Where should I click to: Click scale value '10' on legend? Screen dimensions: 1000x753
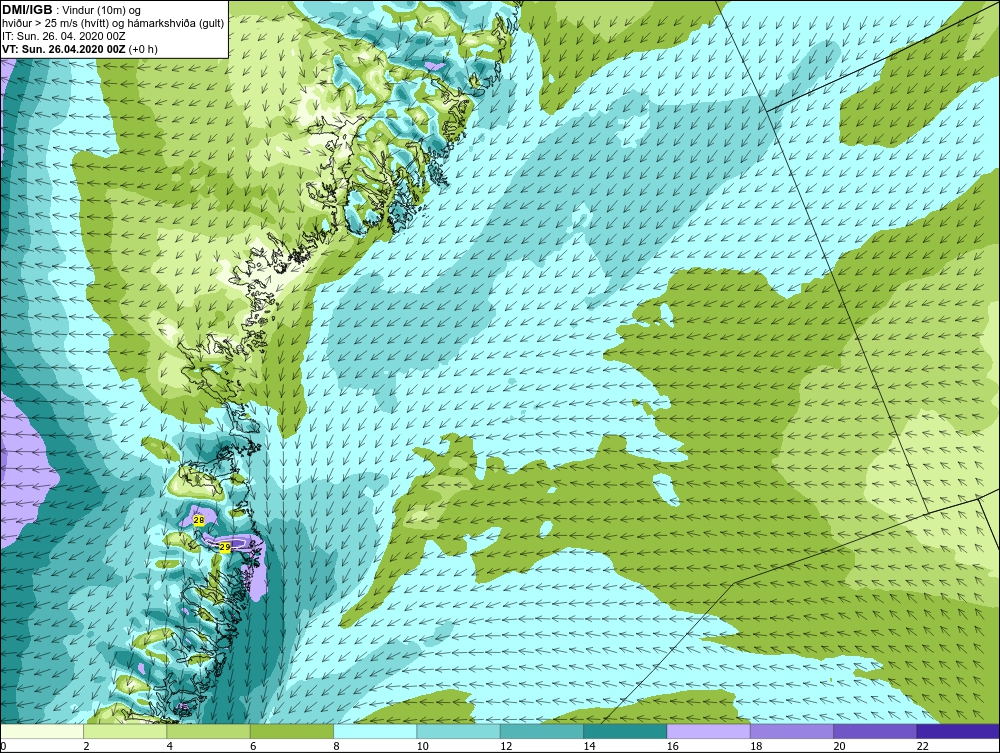pyautogui.click(x=423, y=746)
